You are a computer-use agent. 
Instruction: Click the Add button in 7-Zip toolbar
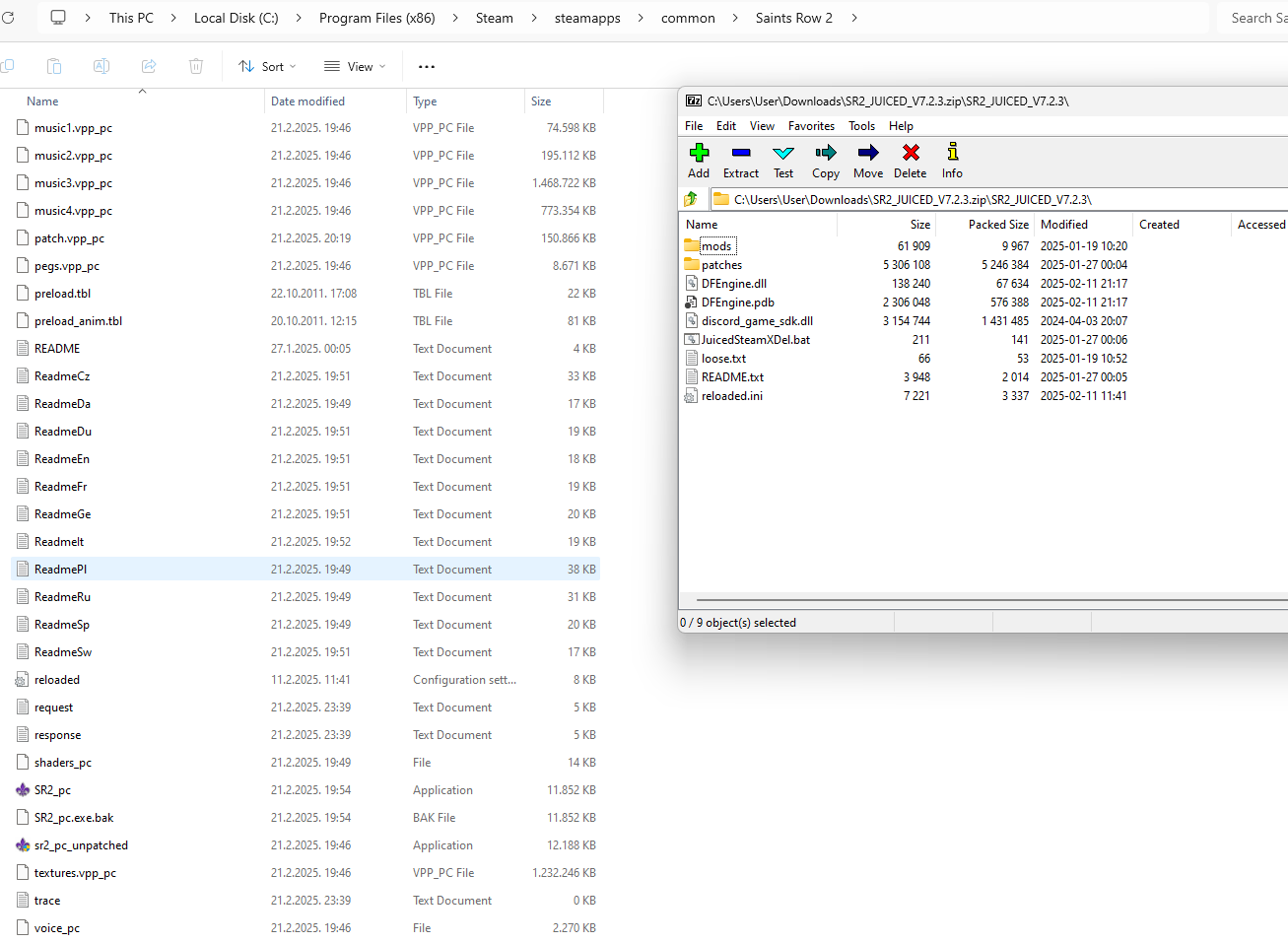699,161
